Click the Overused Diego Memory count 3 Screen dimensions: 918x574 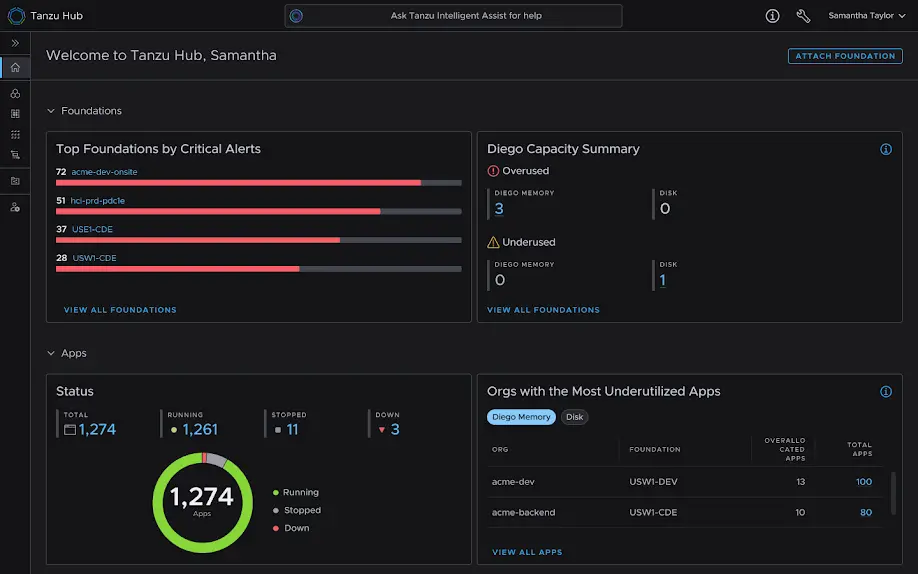(499, 208)
